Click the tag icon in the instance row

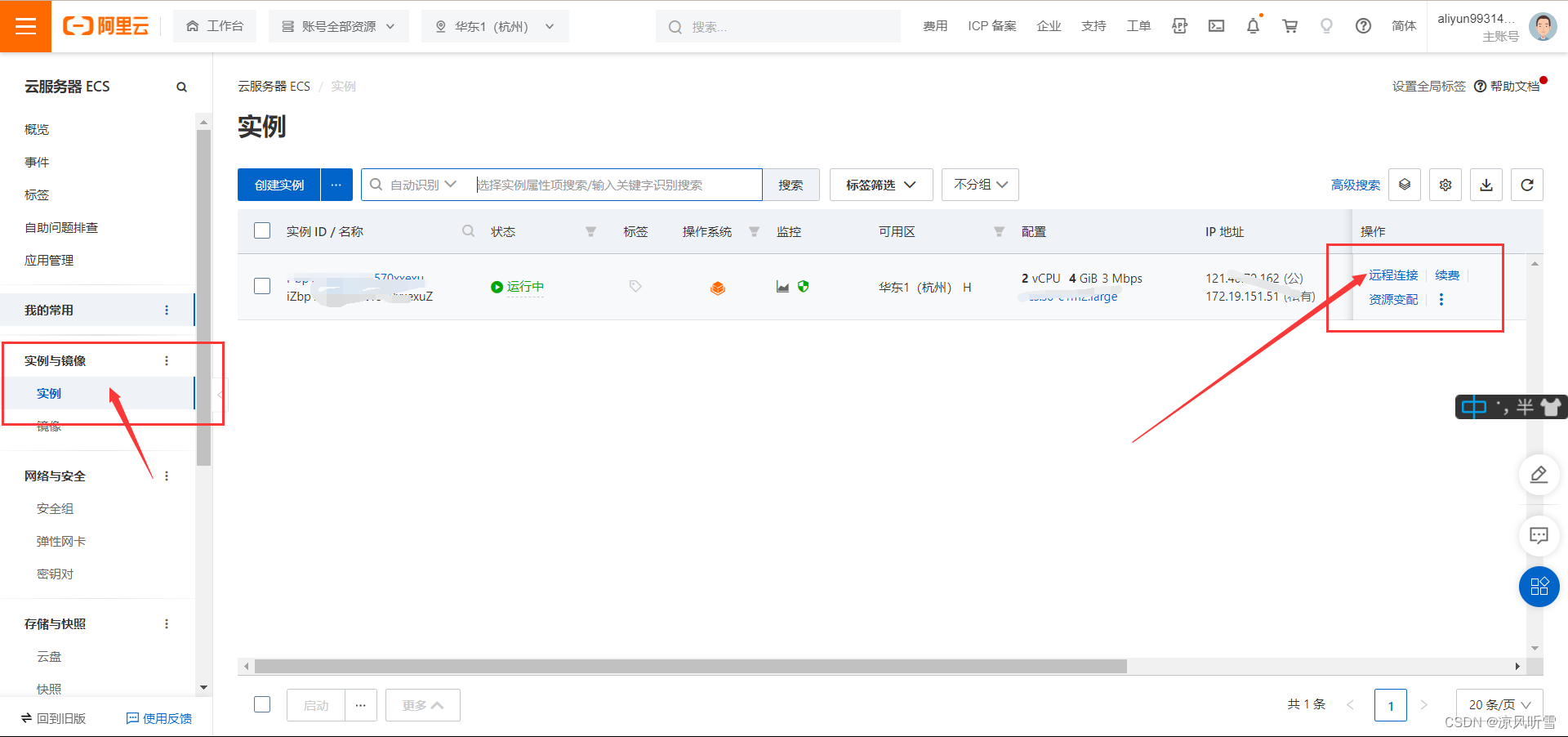click(635, 286)
